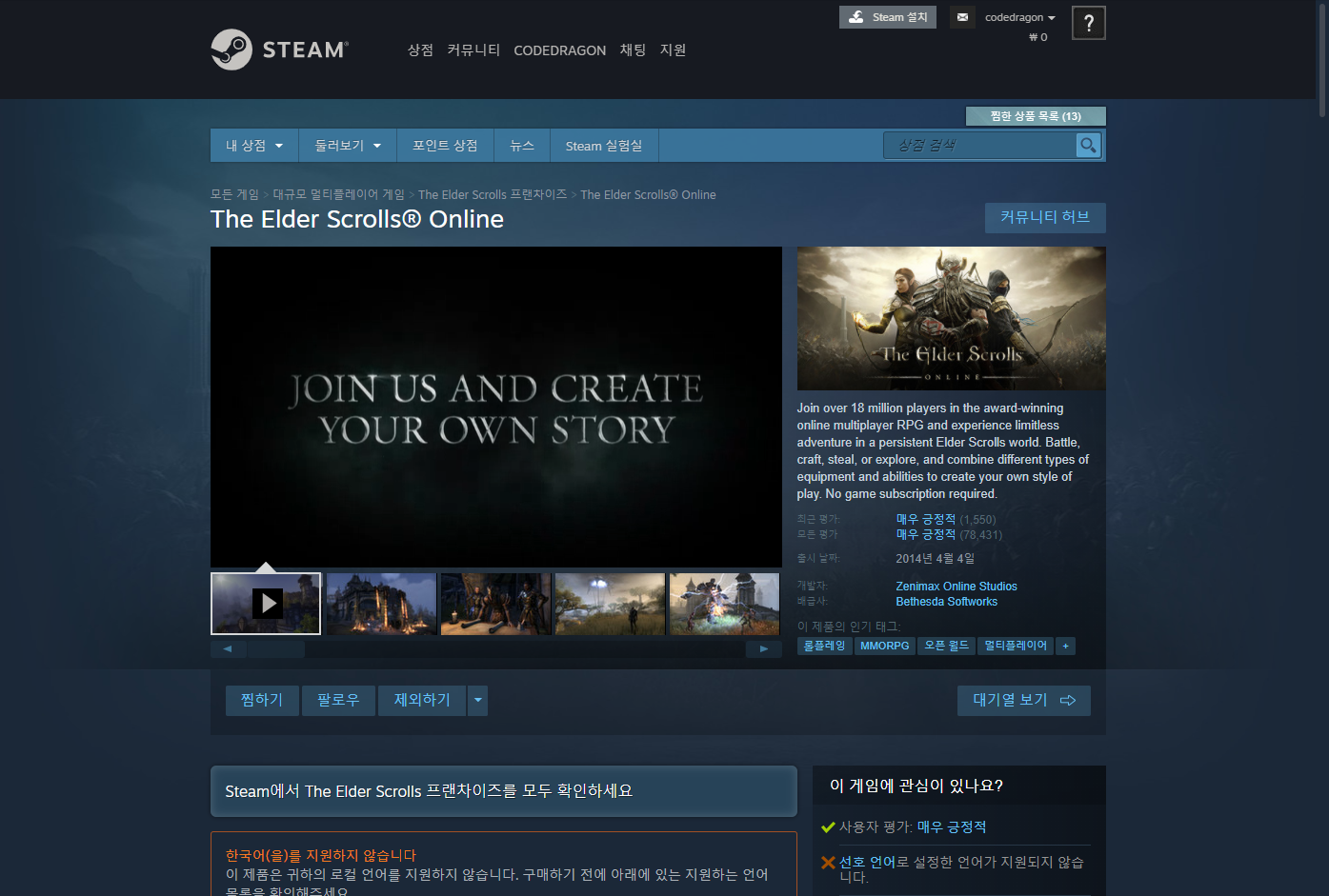The image size is (1329, 896).
Task: Open the mail notifications envelope icon
Action: 962,17
